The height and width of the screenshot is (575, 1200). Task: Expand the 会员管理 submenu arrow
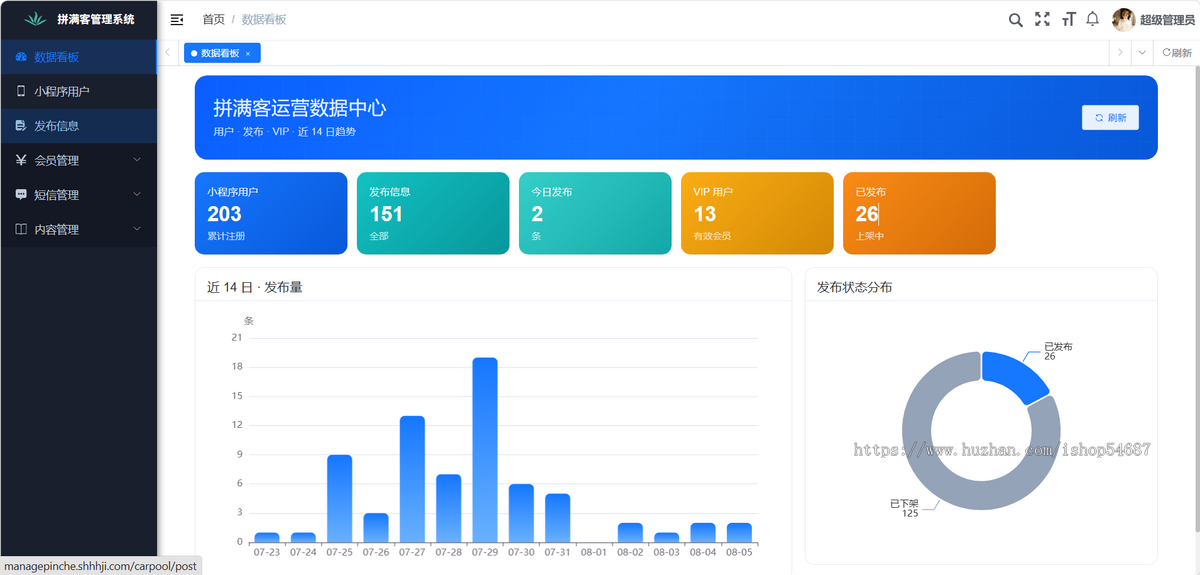[137, 160]
